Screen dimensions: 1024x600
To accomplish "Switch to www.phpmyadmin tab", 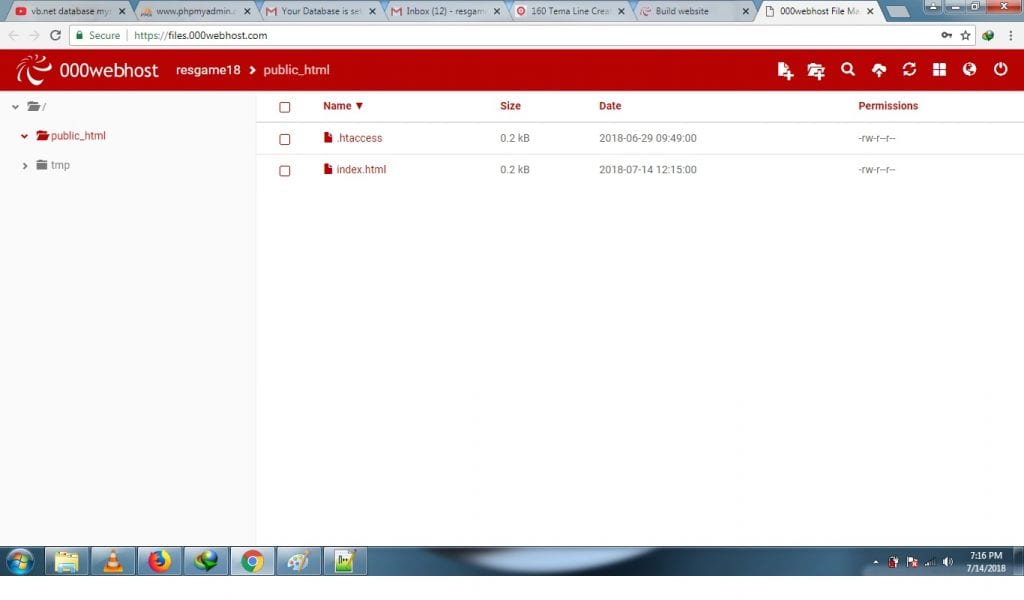I will [x=195, y=11].
